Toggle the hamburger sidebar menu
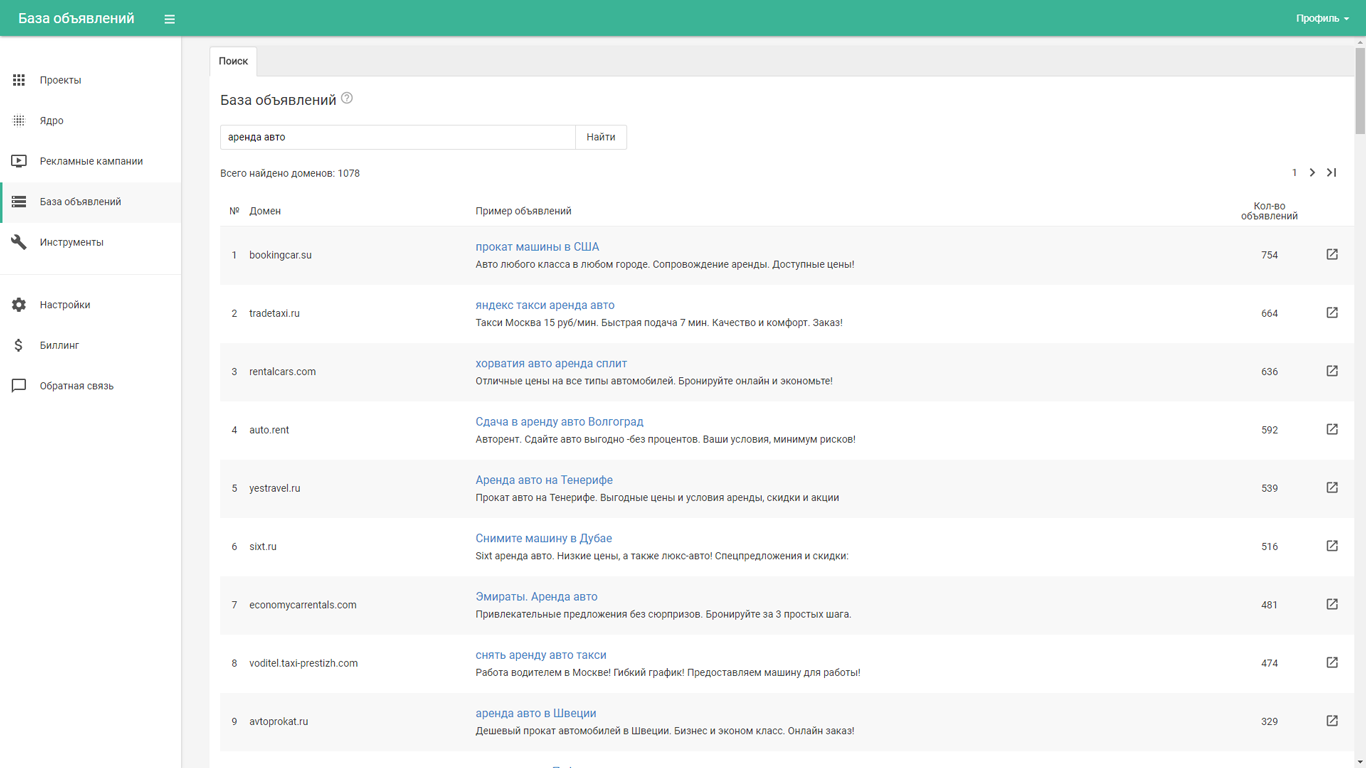Viewport: 1366px width, 768px height. coord(169,19)
